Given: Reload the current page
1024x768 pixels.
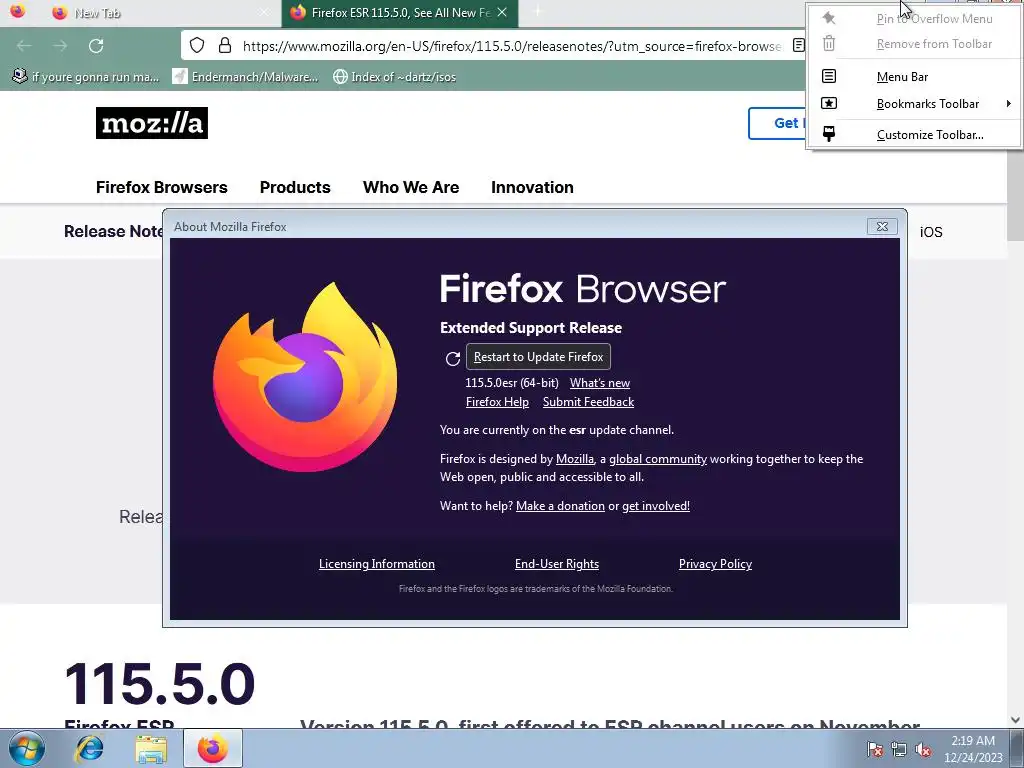Looking at the screenshot, I should pyautogui.click(x=96, y=46).
